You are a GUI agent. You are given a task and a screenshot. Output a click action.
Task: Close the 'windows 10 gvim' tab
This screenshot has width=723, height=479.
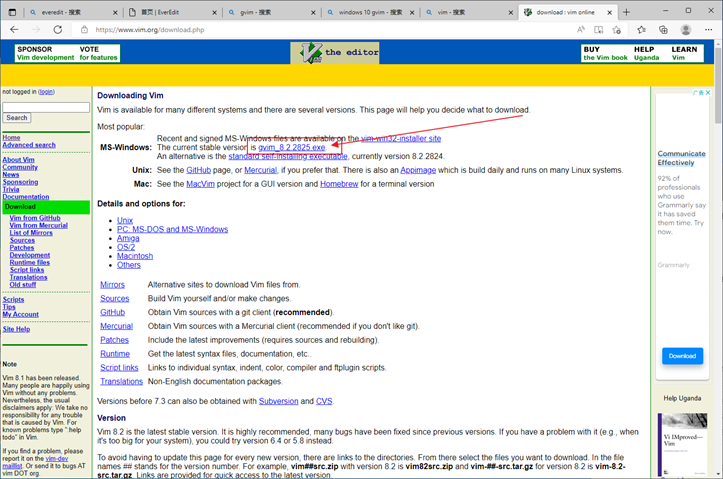(x=412, y=12)
